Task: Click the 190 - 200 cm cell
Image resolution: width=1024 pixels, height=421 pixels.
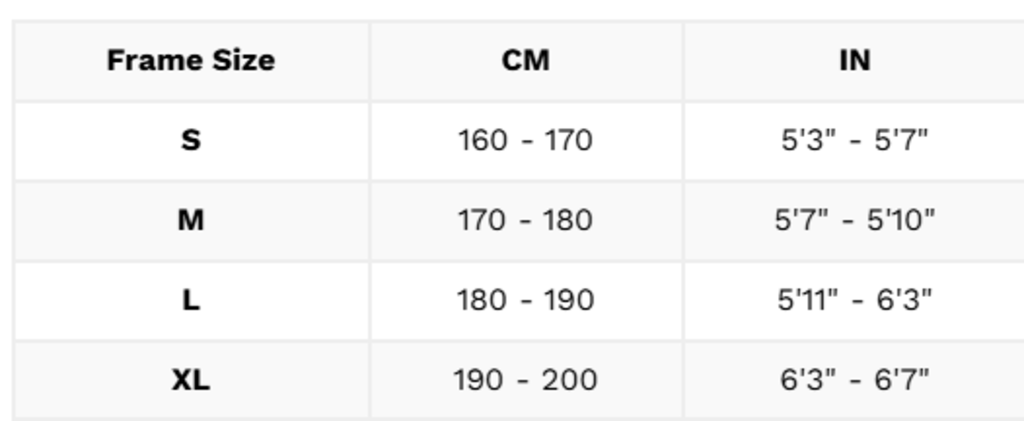Action: (526, 380)
